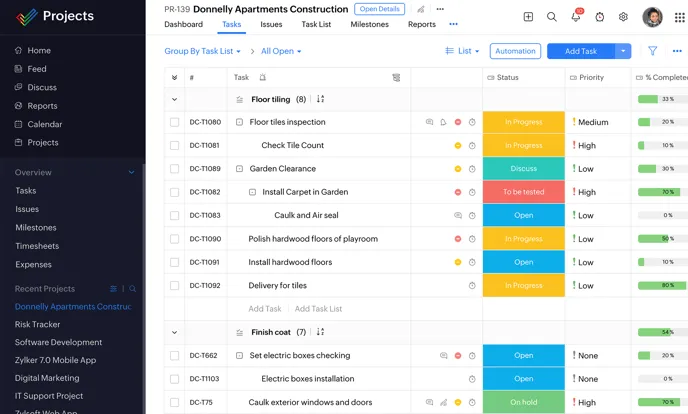Click the user profile avatar
The width and height of the screenshot is (688, 414).
652,17
